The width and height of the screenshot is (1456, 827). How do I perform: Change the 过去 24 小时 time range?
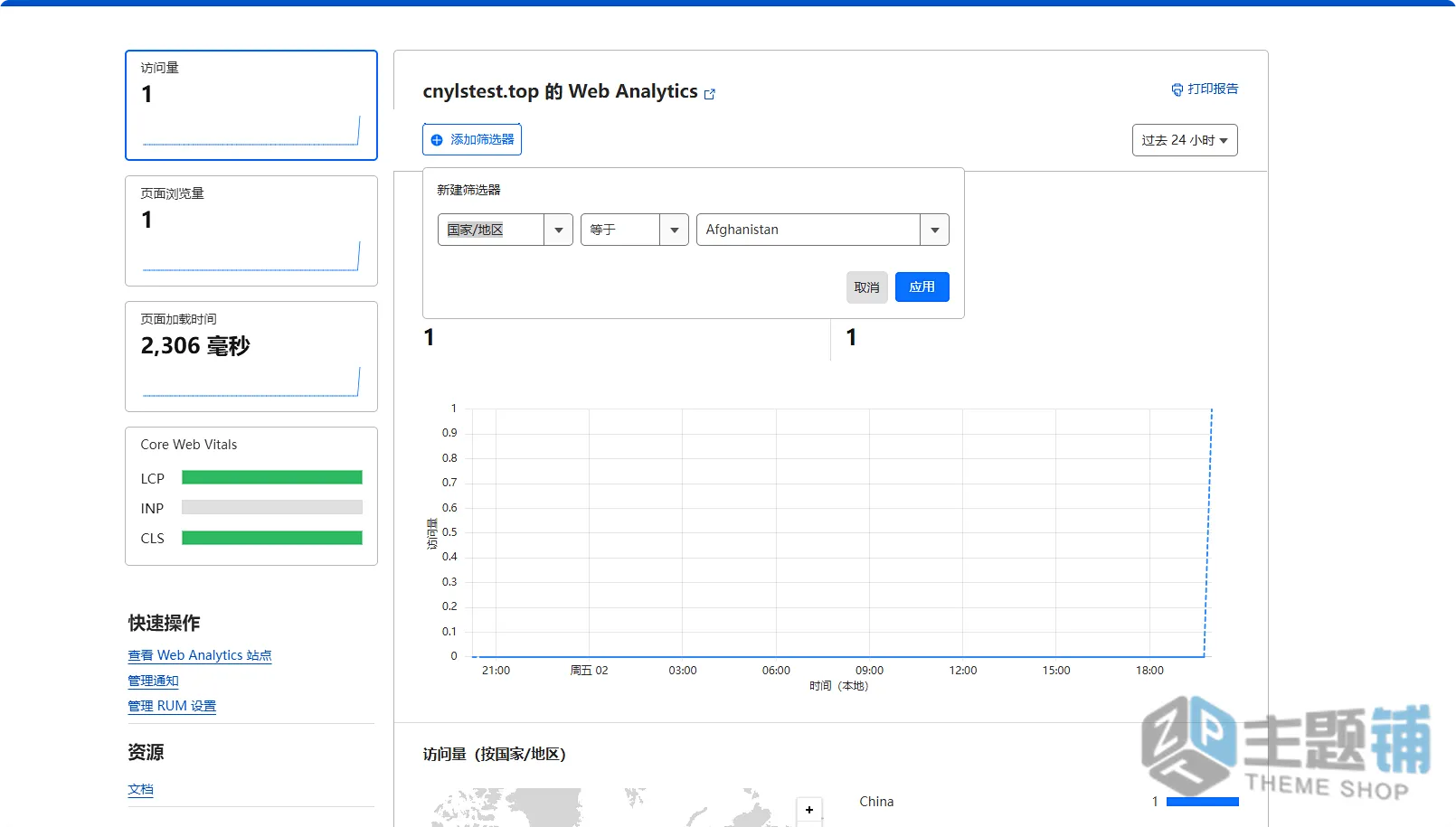click(1185, 140)
